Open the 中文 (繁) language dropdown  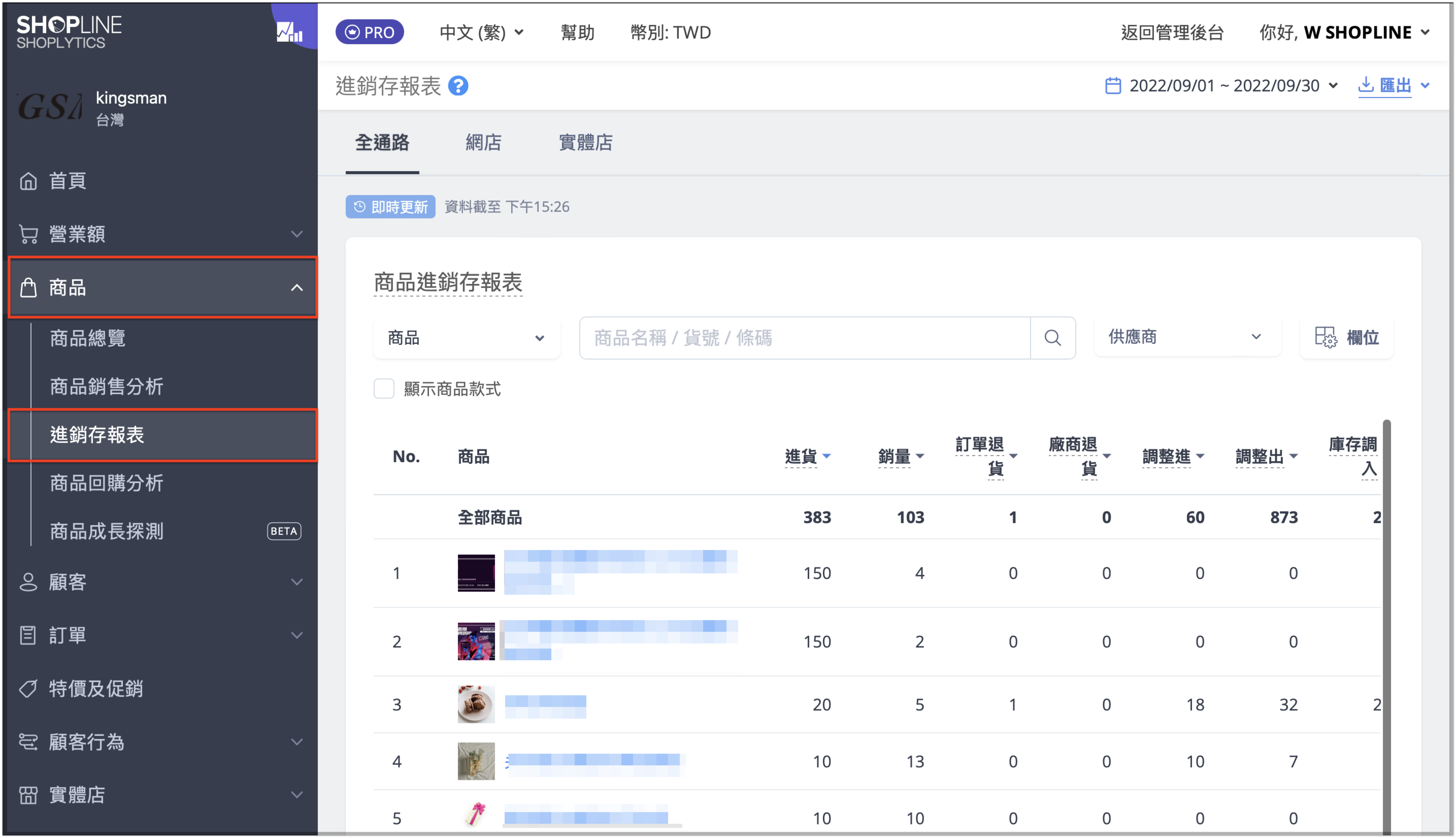click(482, 32)
